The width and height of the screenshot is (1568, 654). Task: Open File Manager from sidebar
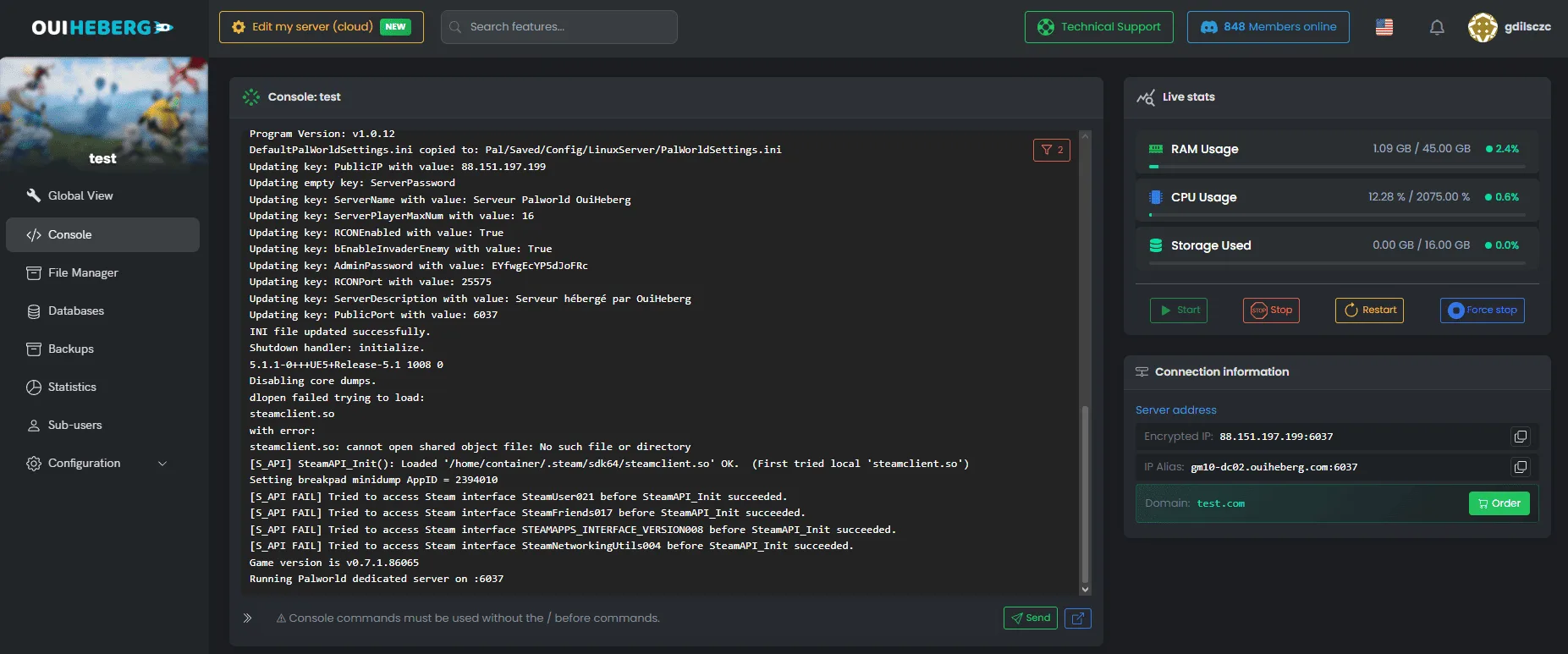click(x=83, y=272)
